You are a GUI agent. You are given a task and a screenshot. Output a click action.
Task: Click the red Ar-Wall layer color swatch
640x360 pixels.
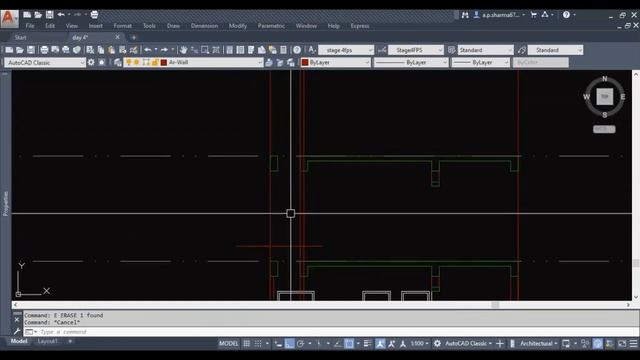(x=164, y=62)
